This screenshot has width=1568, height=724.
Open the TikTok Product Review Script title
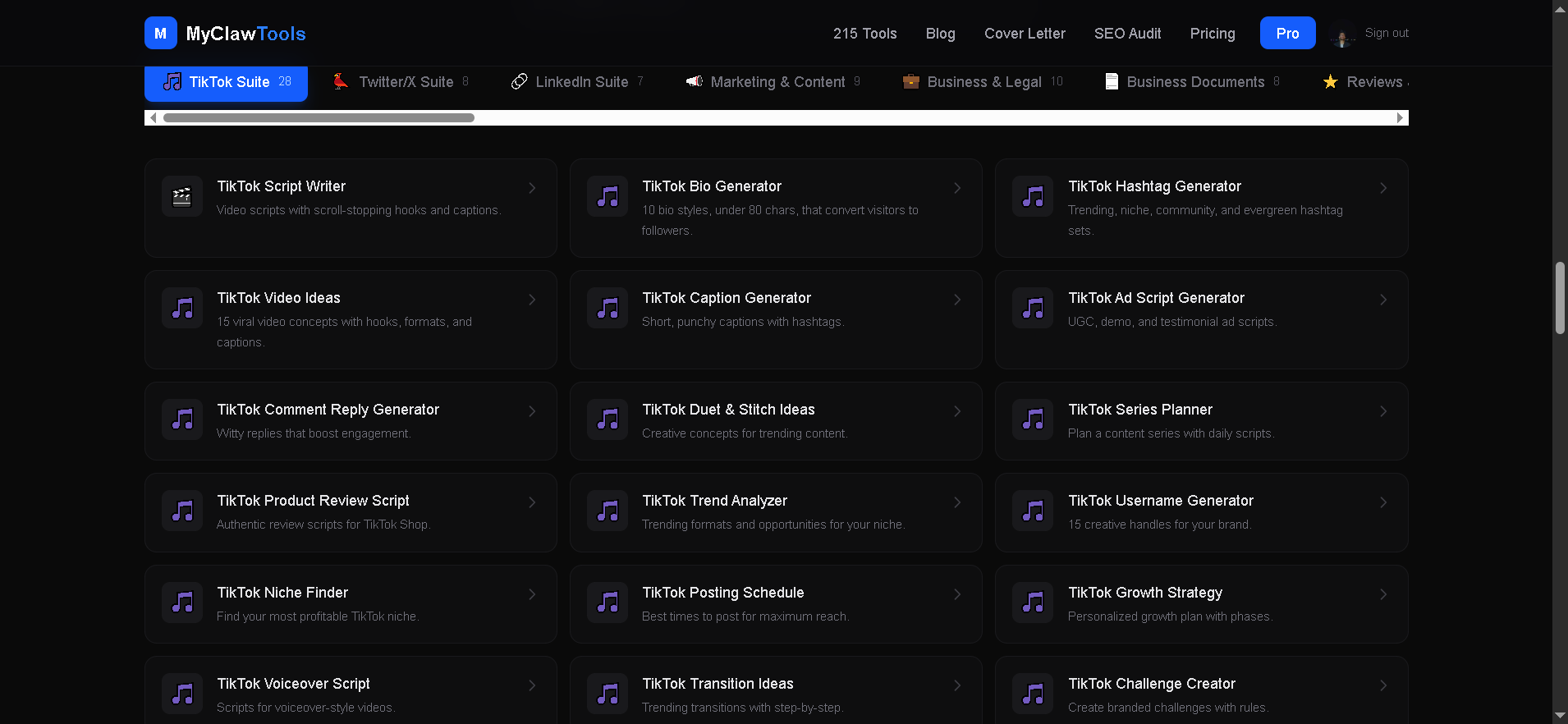(313, 501)
